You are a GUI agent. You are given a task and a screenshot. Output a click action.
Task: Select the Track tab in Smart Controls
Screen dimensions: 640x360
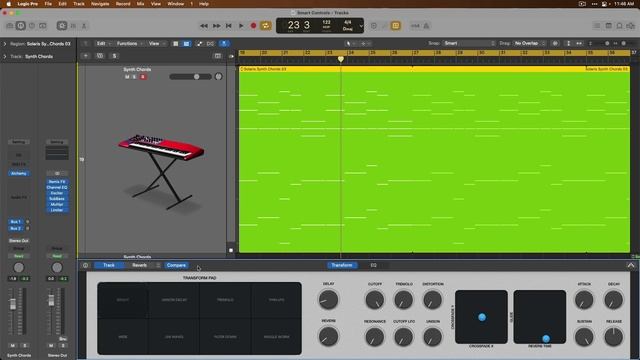pyautogui.click(x=109, y=265)
